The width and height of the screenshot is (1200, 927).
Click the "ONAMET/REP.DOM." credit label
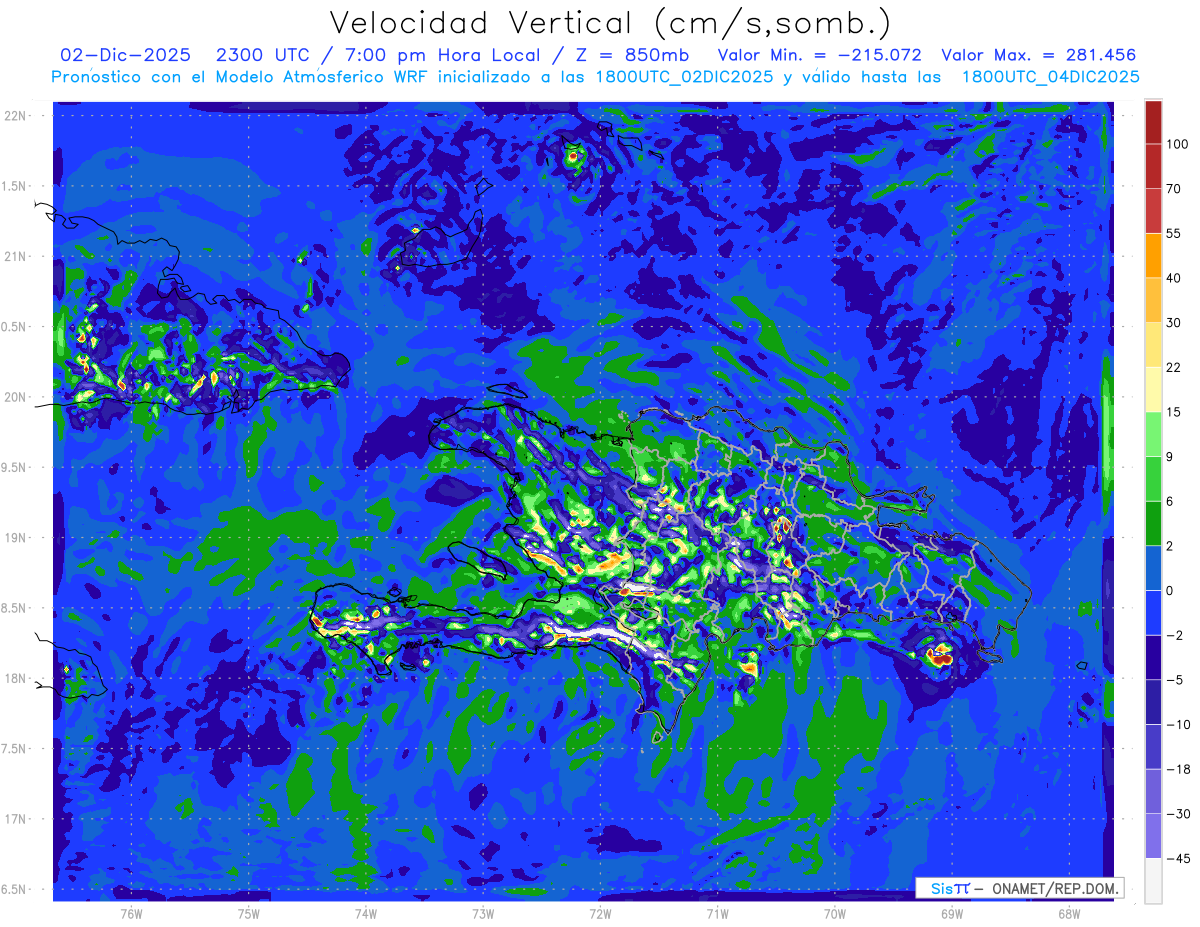pyautogui.click(x=1055, y=888)
